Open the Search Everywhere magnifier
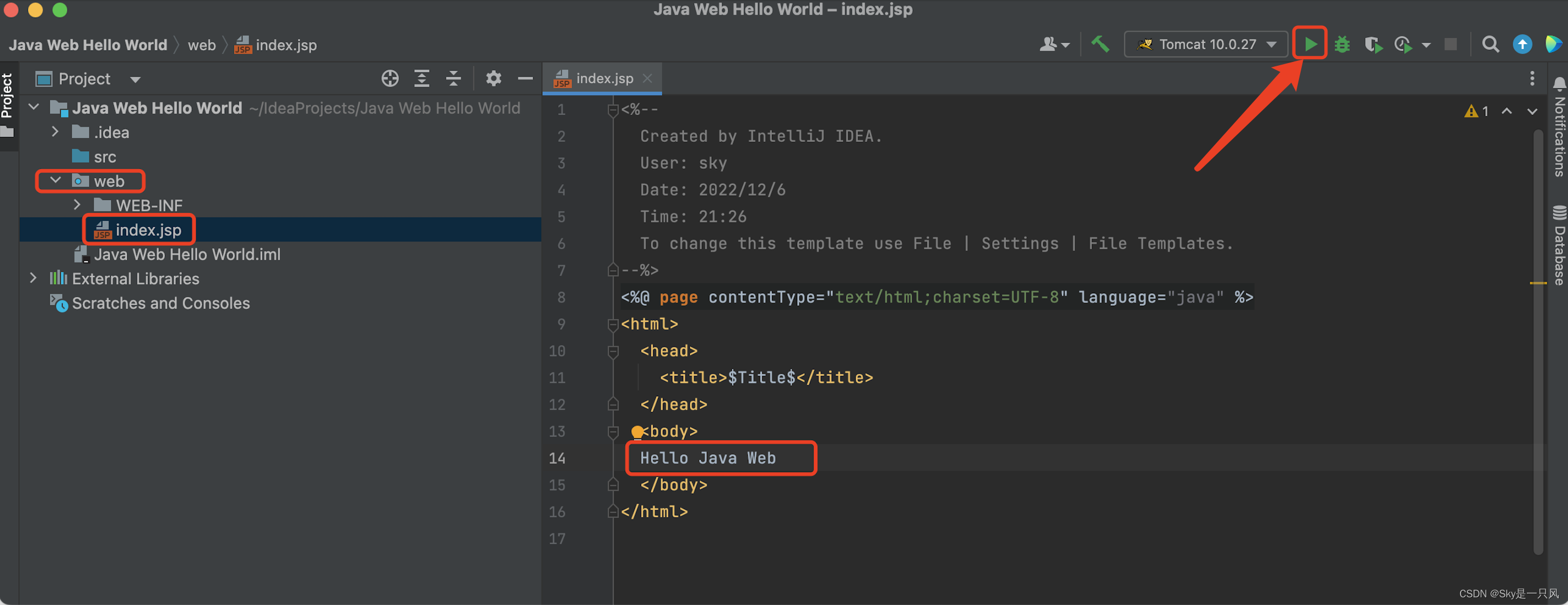The image size is (1568, 605). (1490, 44)
